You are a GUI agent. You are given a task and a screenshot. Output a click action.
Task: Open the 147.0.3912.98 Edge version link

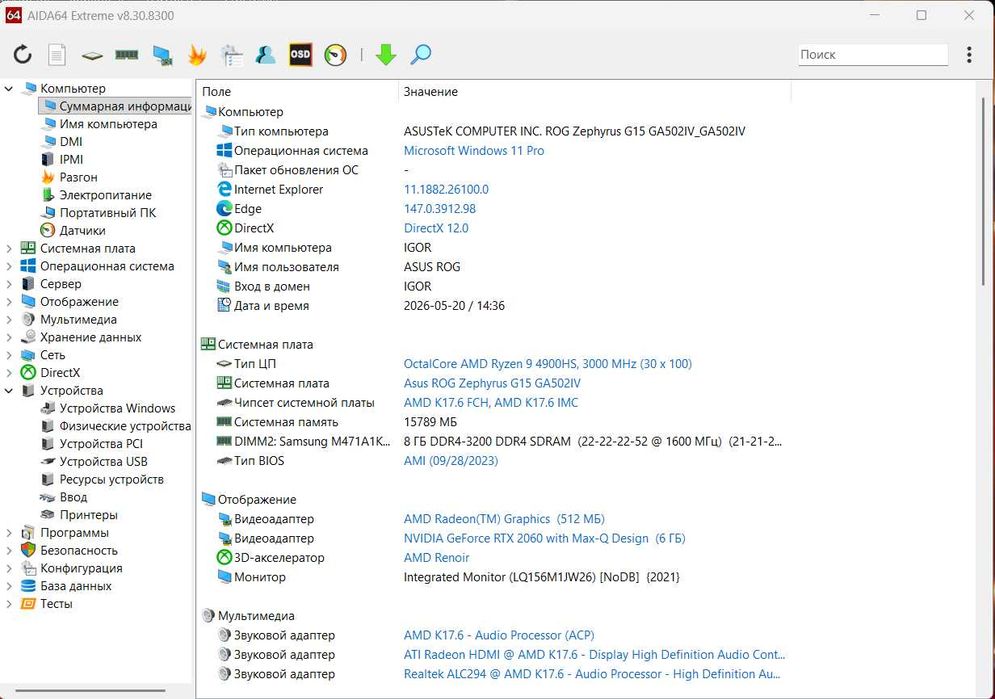(x=440, y=209)
